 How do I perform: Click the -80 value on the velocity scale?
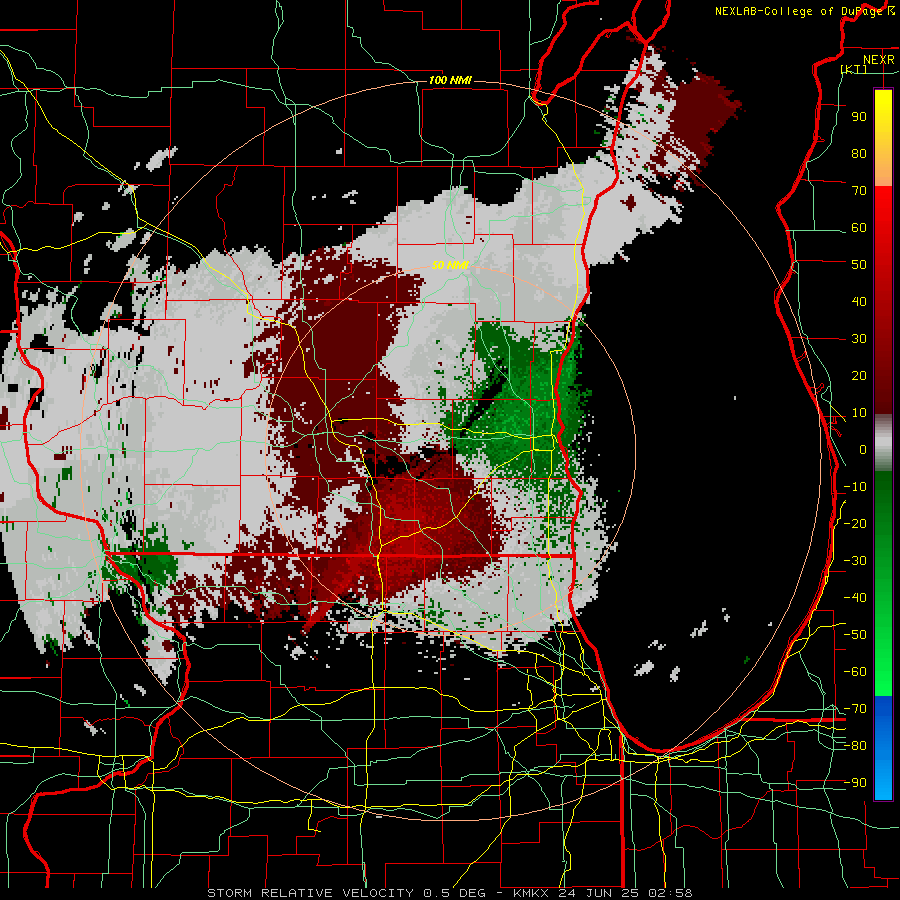(x=855, y=746)
